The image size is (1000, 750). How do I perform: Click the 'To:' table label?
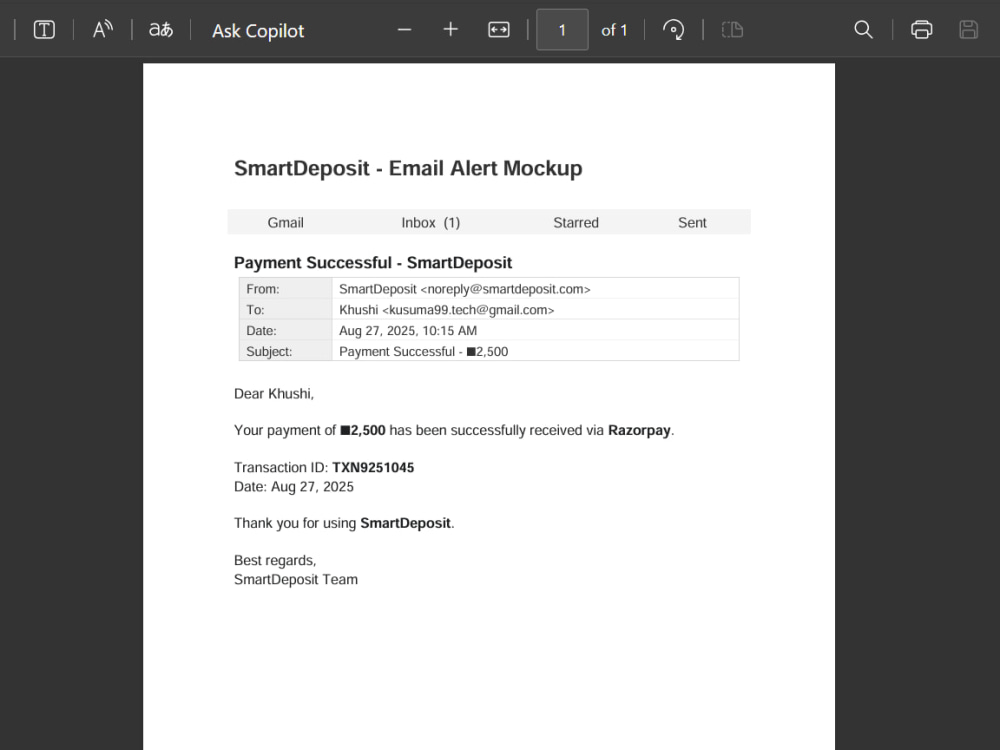(x=255, y=310)
